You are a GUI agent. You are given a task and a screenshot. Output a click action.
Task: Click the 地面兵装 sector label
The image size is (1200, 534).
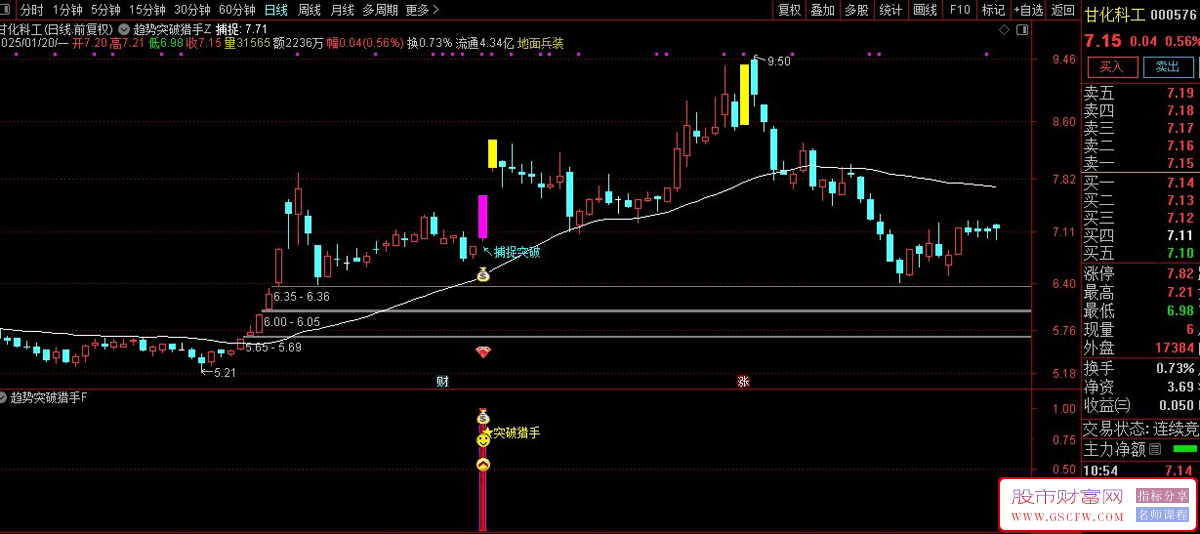tap(541, 44)
